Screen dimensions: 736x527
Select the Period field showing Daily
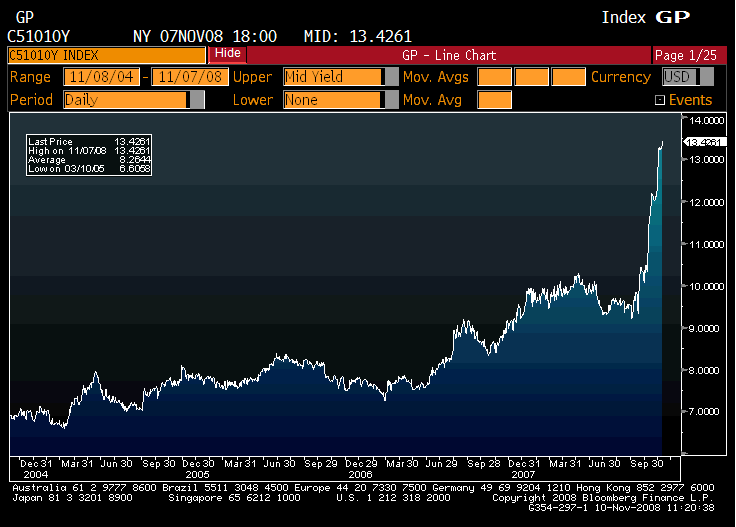click(127, 100)
